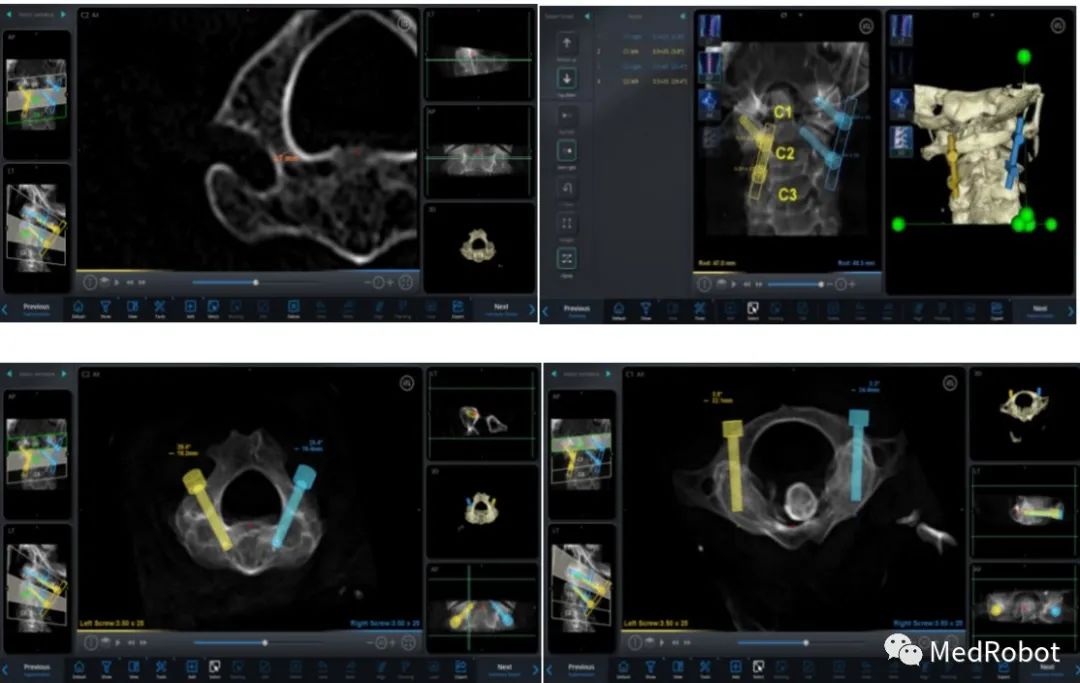This screenshot has height=683, width=1080.
Task: Open the C2 AX view dropdown in top-left panel
Action: pos(90,16)
